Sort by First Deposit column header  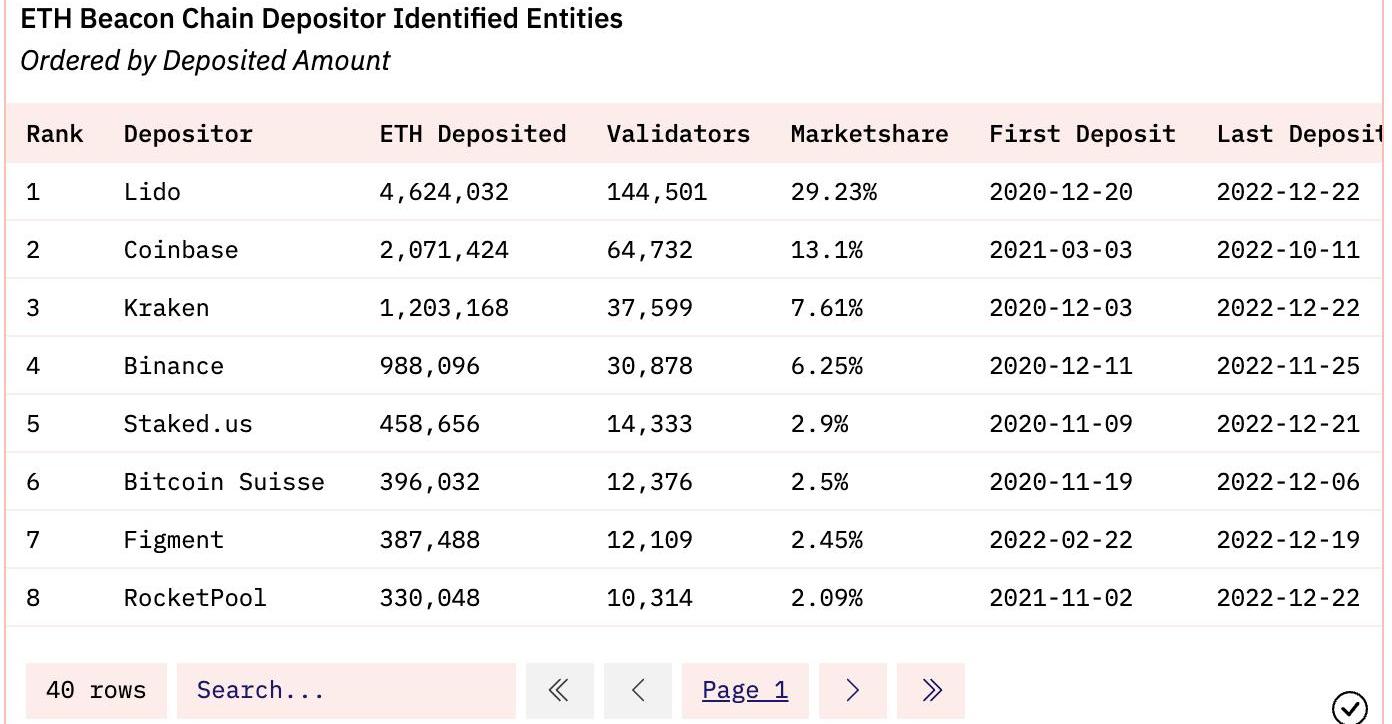(1082, 134)
